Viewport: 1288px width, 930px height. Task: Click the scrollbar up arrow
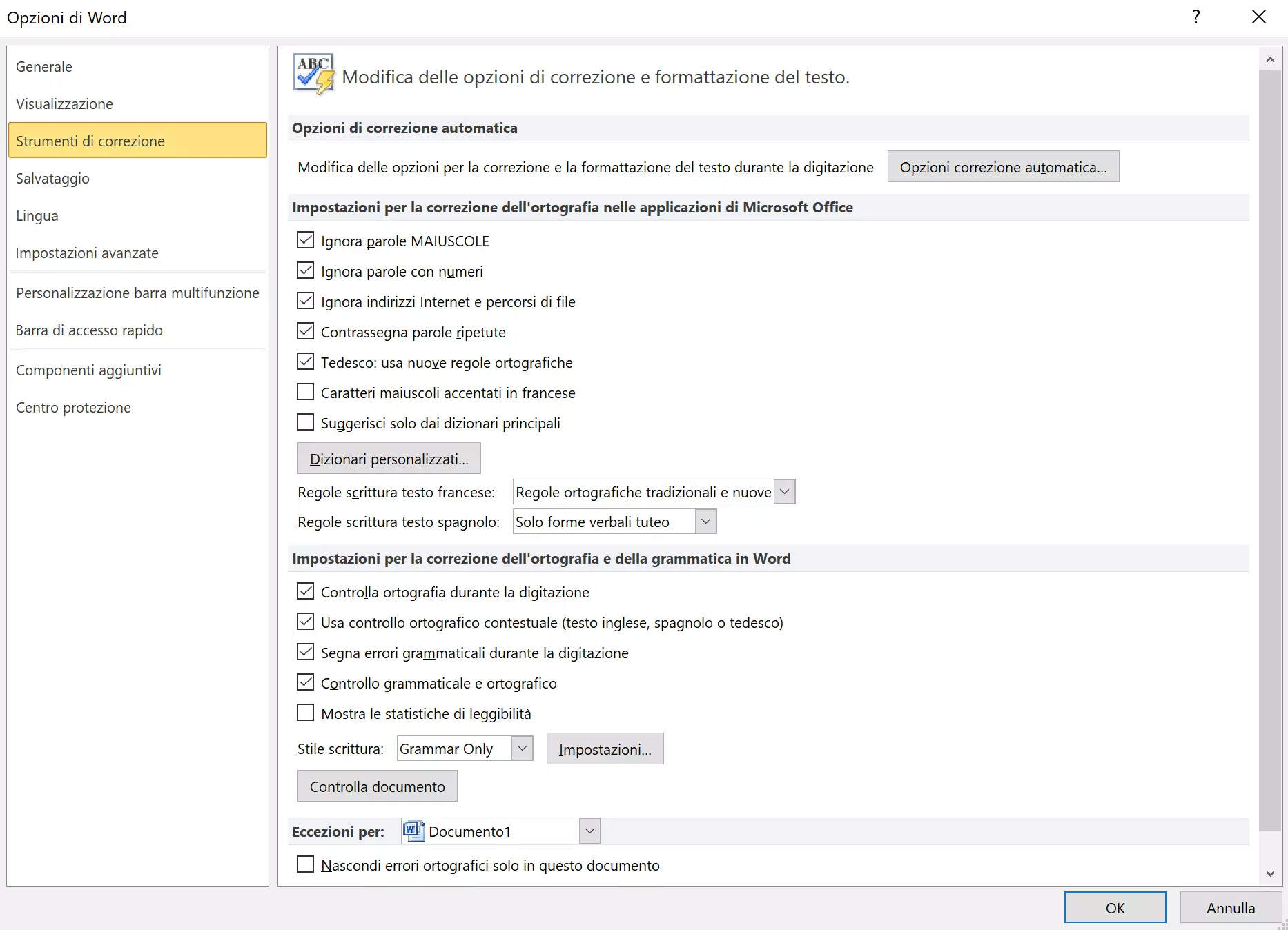point(1270,59)
